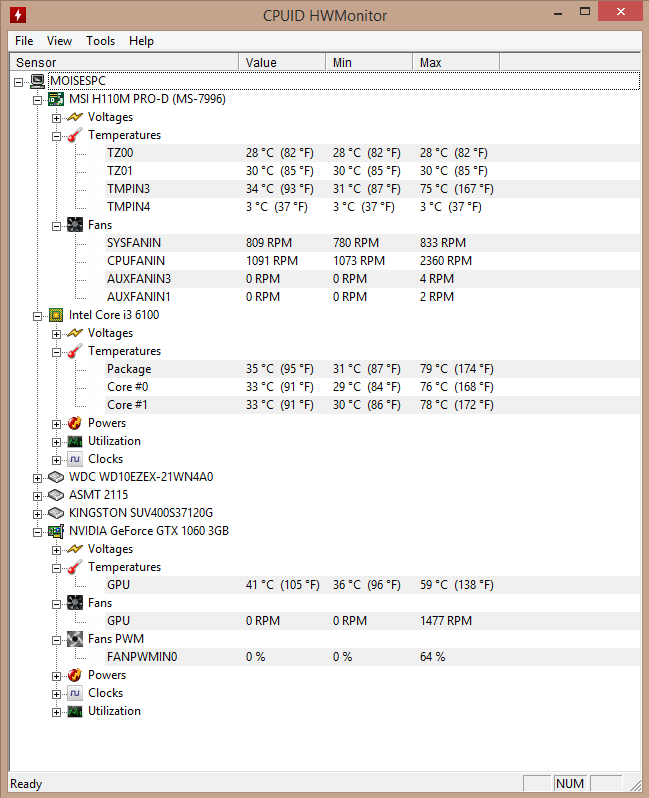The width and height of the screenshot is (649, 798).
Task: Expand the ASMT 2115 drive node
Action: tap(37, 496)
